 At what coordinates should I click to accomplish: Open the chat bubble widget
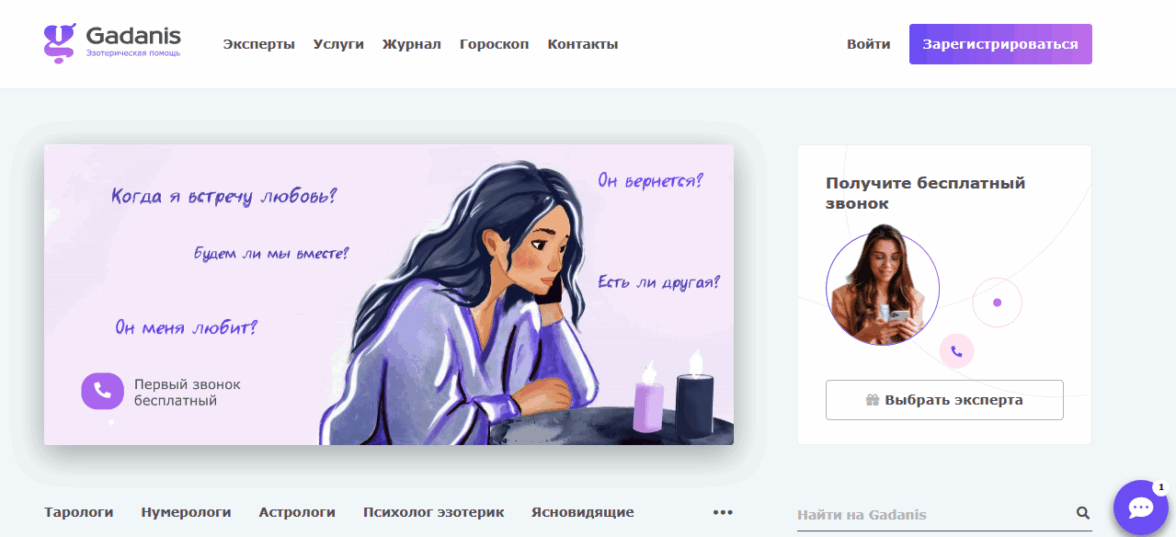click(1141, 508)
